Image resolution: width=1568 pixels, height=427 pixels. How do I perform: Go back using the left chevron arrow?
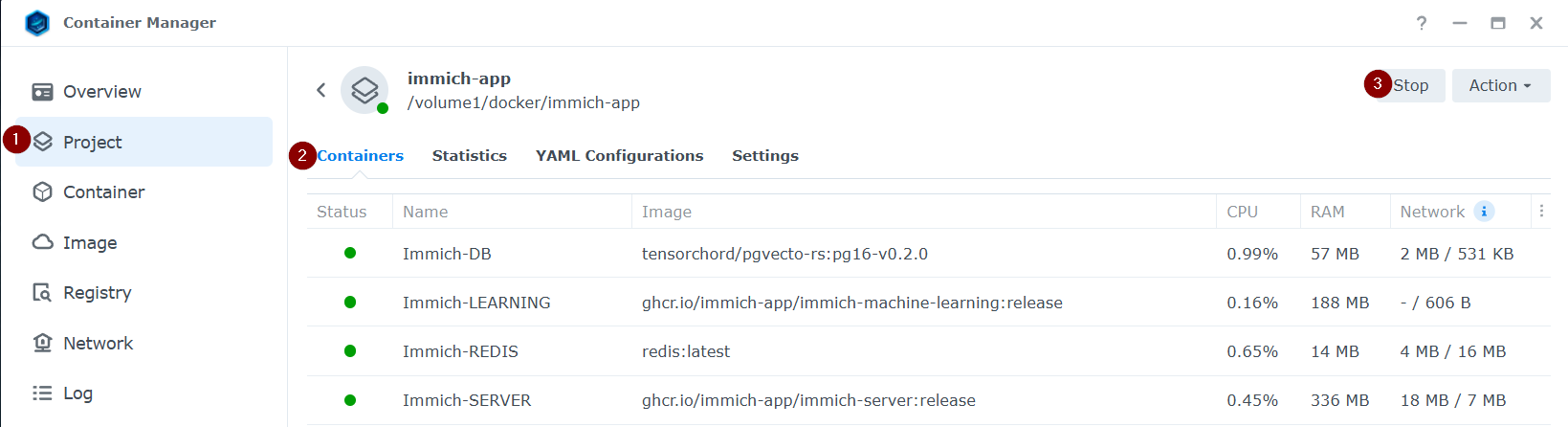[321, 90]
